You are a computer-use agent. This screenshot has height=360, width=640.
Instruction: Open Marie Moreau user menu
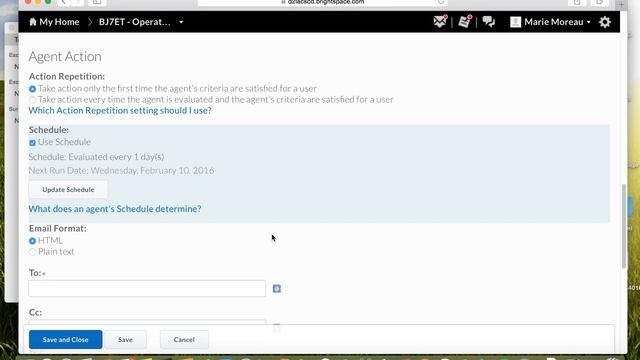(x=551, y=22)
